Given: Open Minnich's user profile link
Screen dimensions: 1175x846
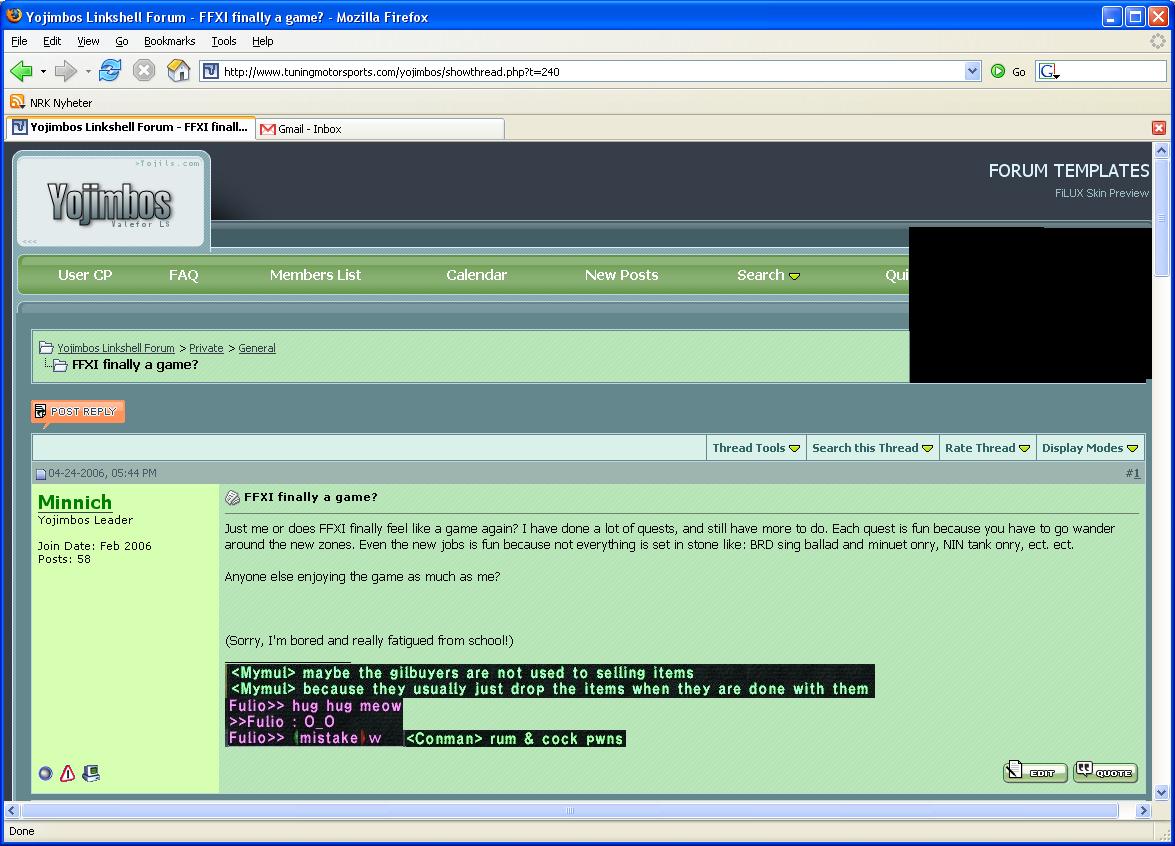Looking at the screenshot, I should coord(75,502).
